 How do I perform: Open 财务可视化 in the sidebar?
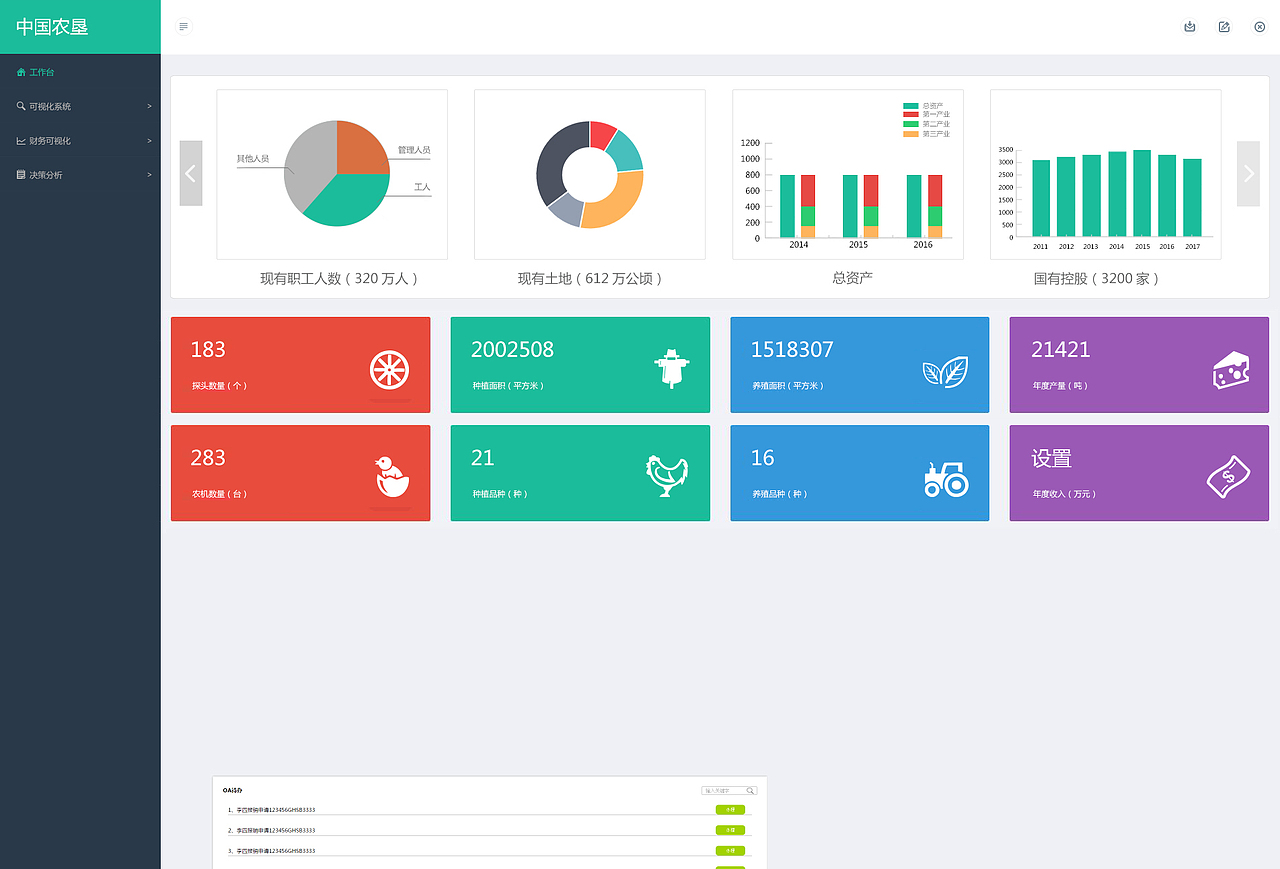(x=80, y=141)
